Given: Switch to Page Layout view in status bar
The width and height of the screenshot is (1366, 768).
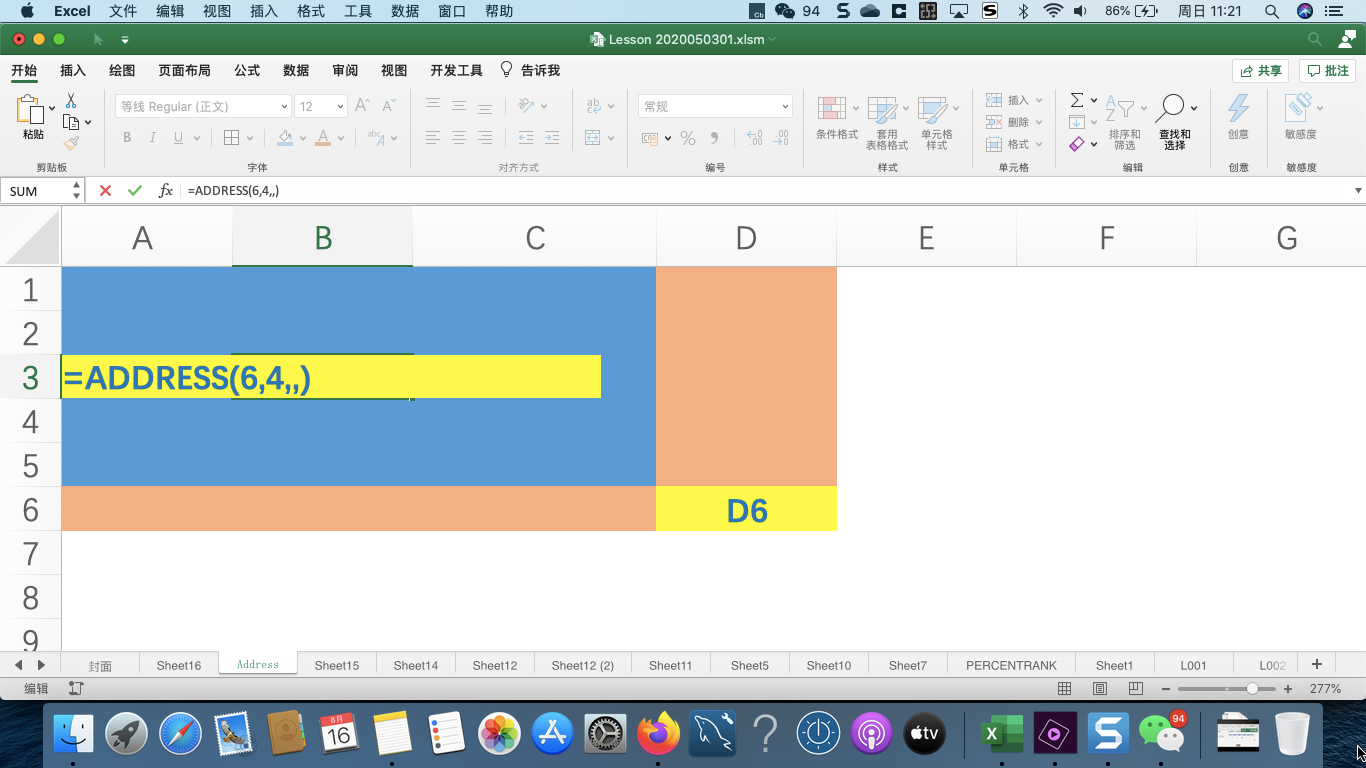Looking at the screenshot, I should [1100, 689].
